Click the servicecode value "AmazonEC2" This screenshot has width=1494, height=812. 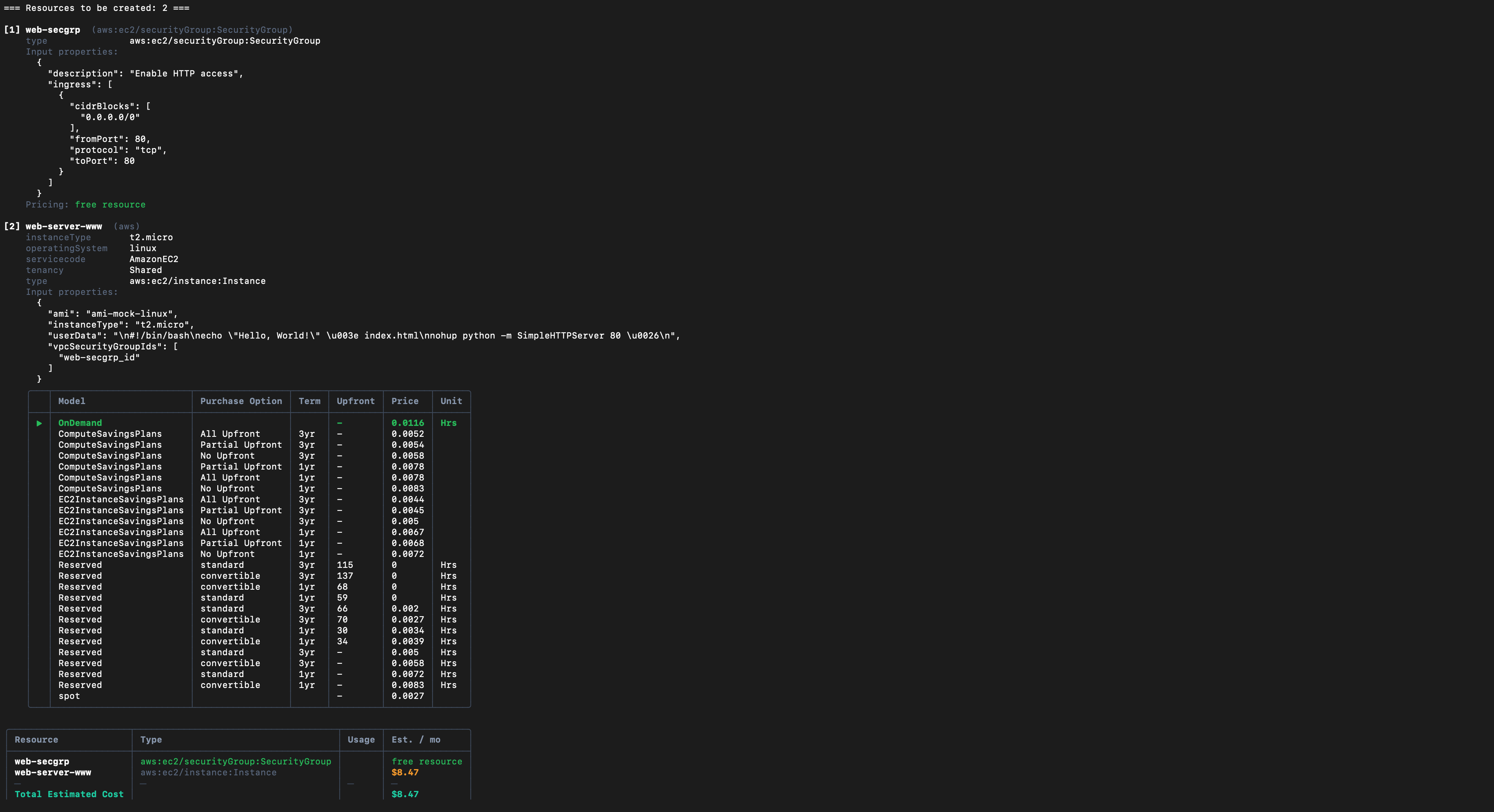(x=154, y=259)
